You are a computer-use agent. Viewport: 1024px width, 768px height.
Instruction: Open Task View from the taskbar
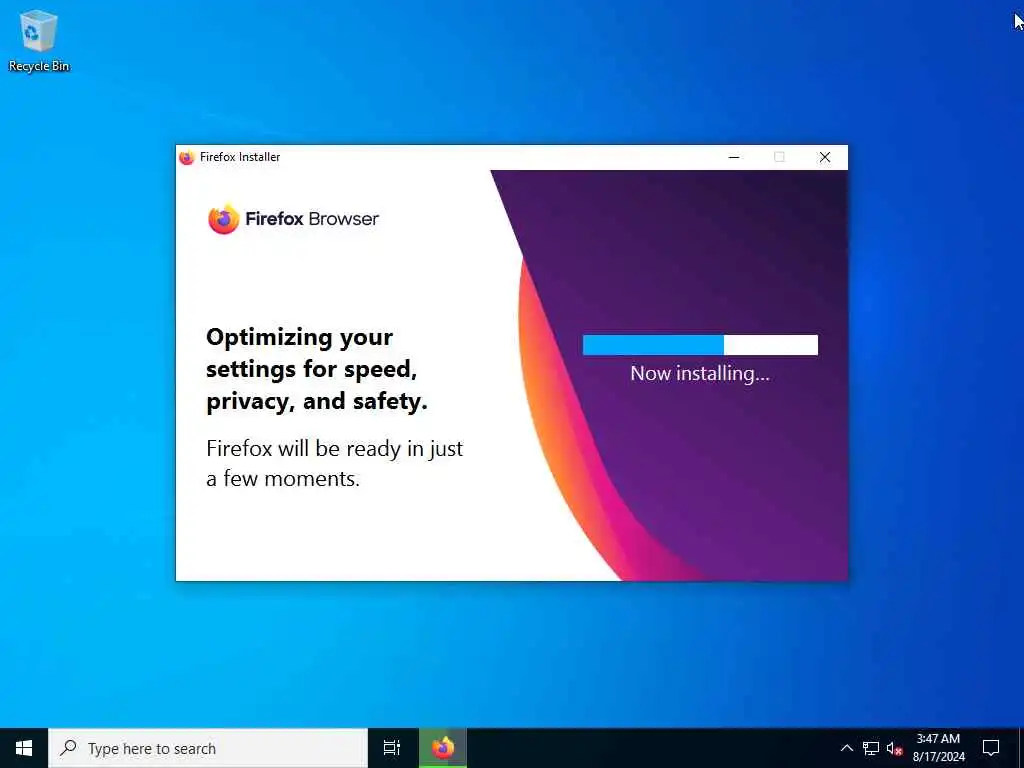pos(392,748)
